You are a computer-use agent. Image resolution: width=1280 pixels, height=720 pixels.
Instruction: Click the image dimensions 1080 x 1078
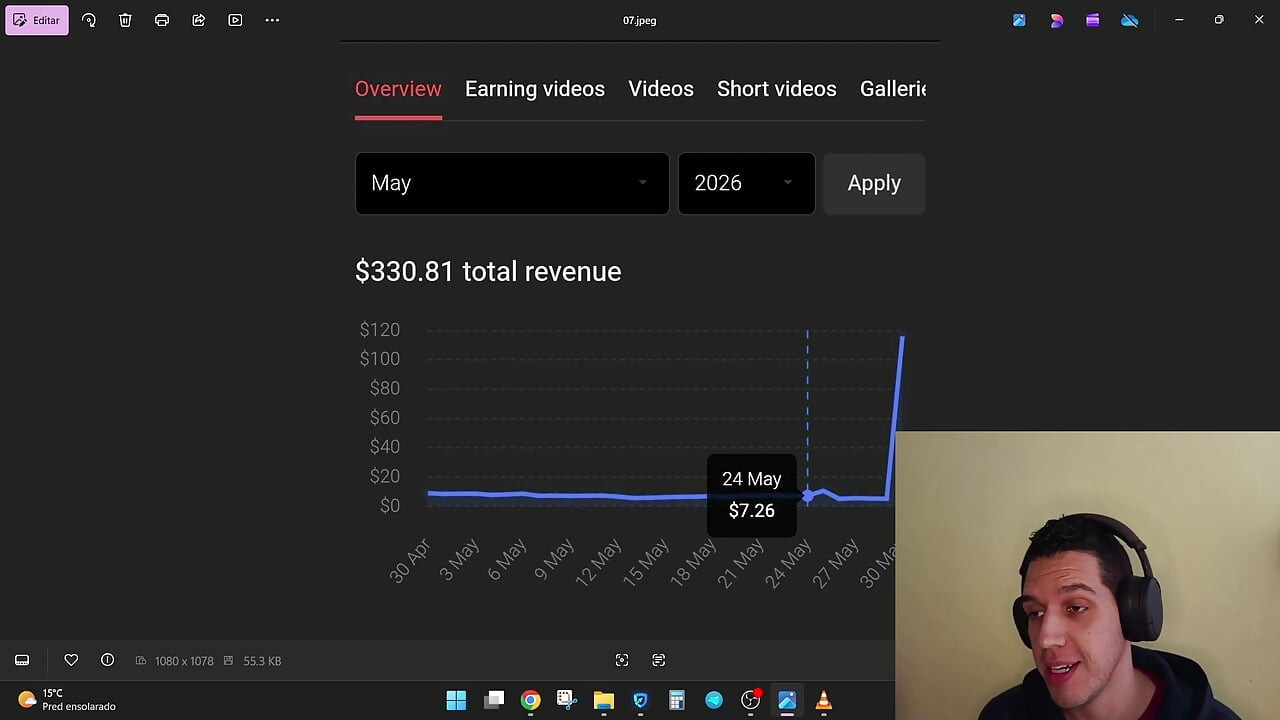[184, 661]
